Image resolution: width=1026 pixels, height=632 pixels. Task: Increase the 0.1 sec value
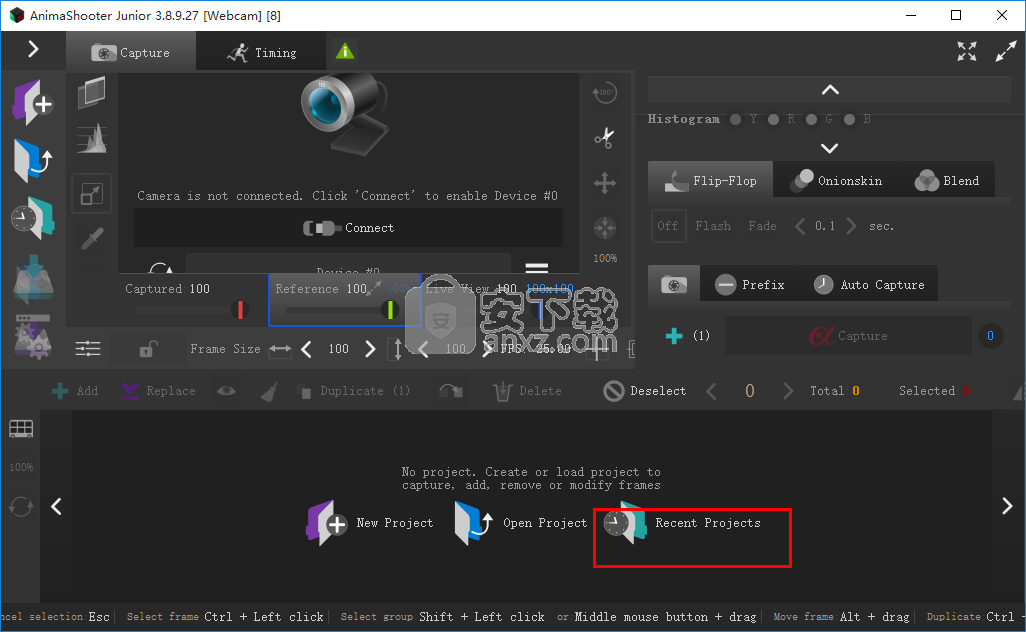point(851,226)
